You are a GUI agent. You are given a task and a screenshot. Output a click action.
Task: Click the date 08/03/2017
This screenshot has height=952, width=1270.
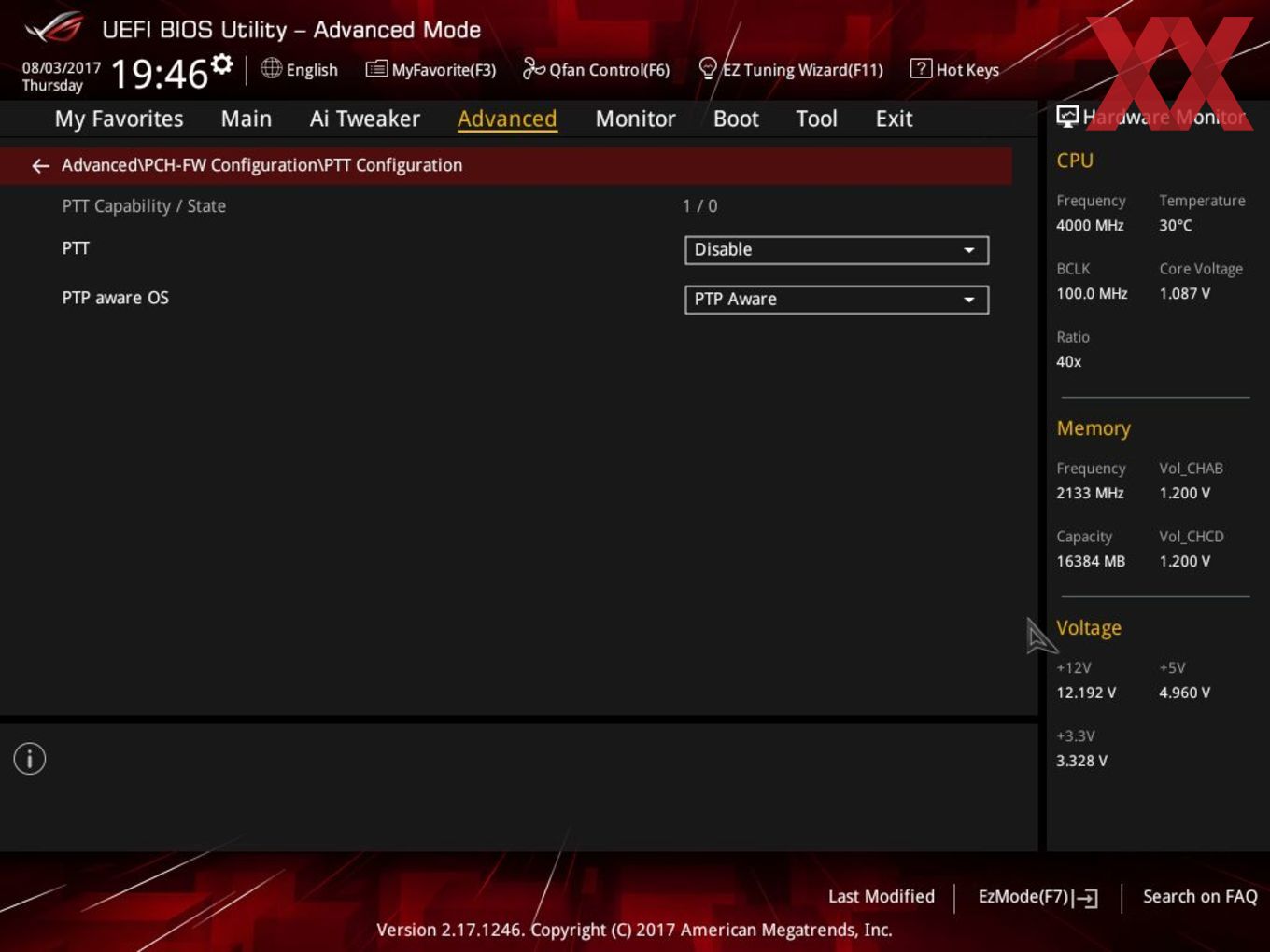62,68
